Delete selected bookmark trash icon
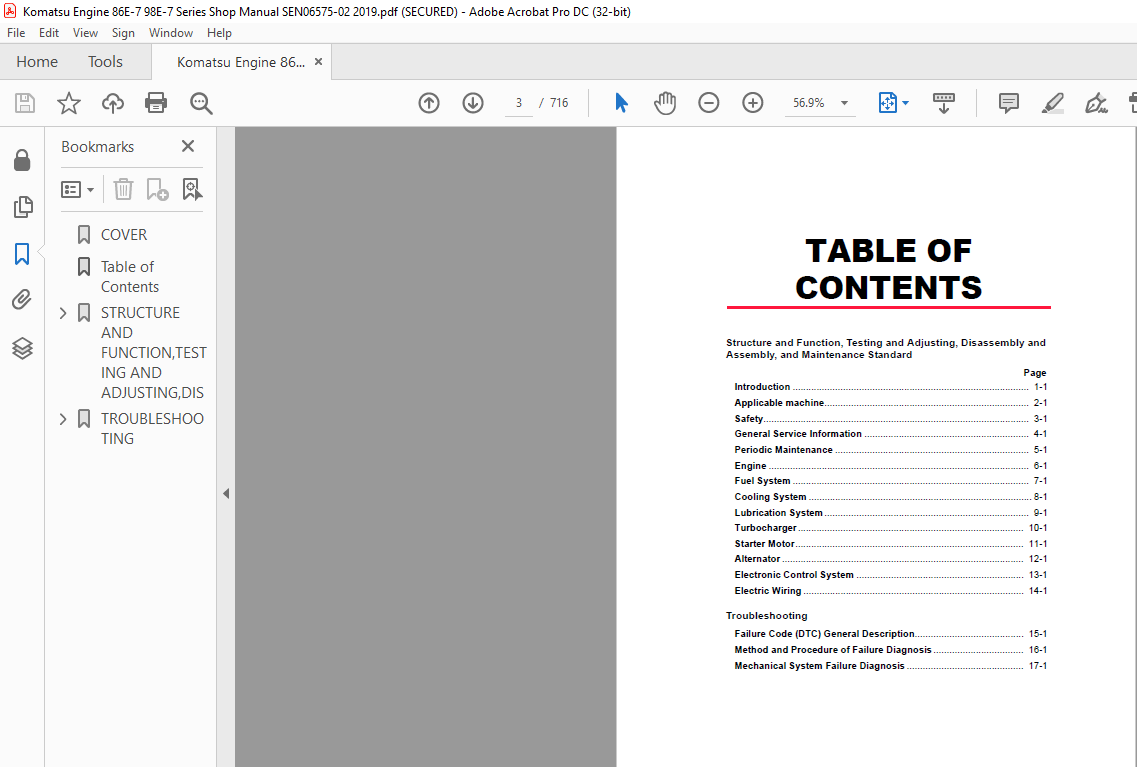 click(123, 189)
